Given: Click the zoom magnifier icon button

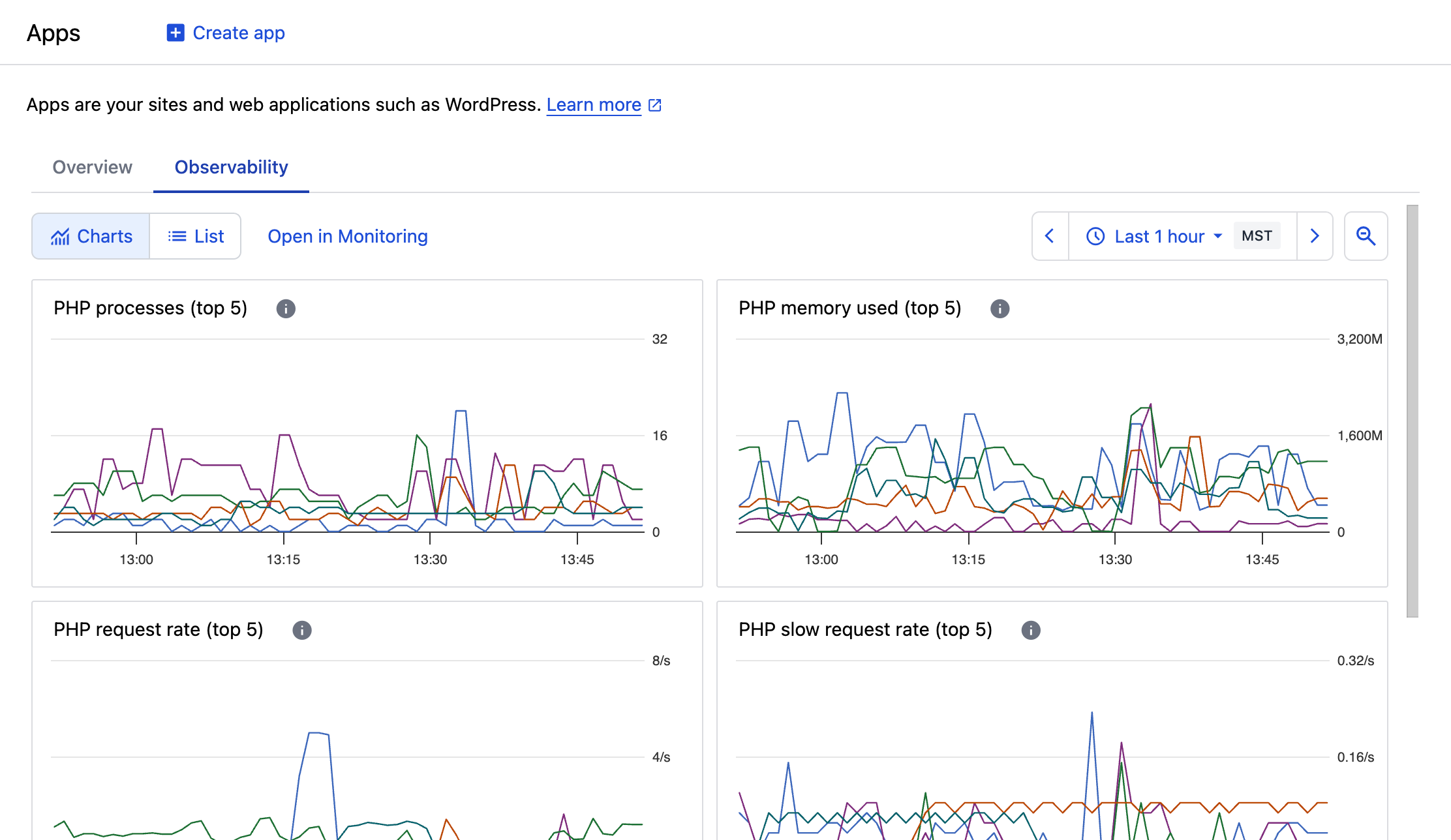Looking at the screenshot, I should coord(1366,236).
